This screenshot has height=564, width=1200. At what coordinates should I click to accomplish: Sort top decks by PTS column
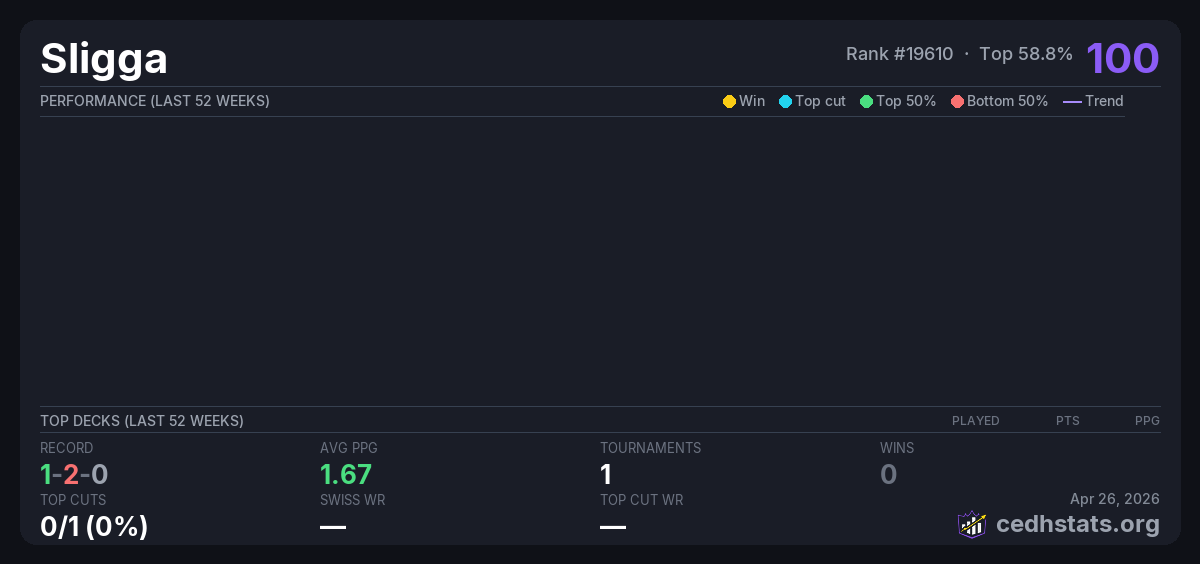pyautogui.click(x=1067, y=421)
